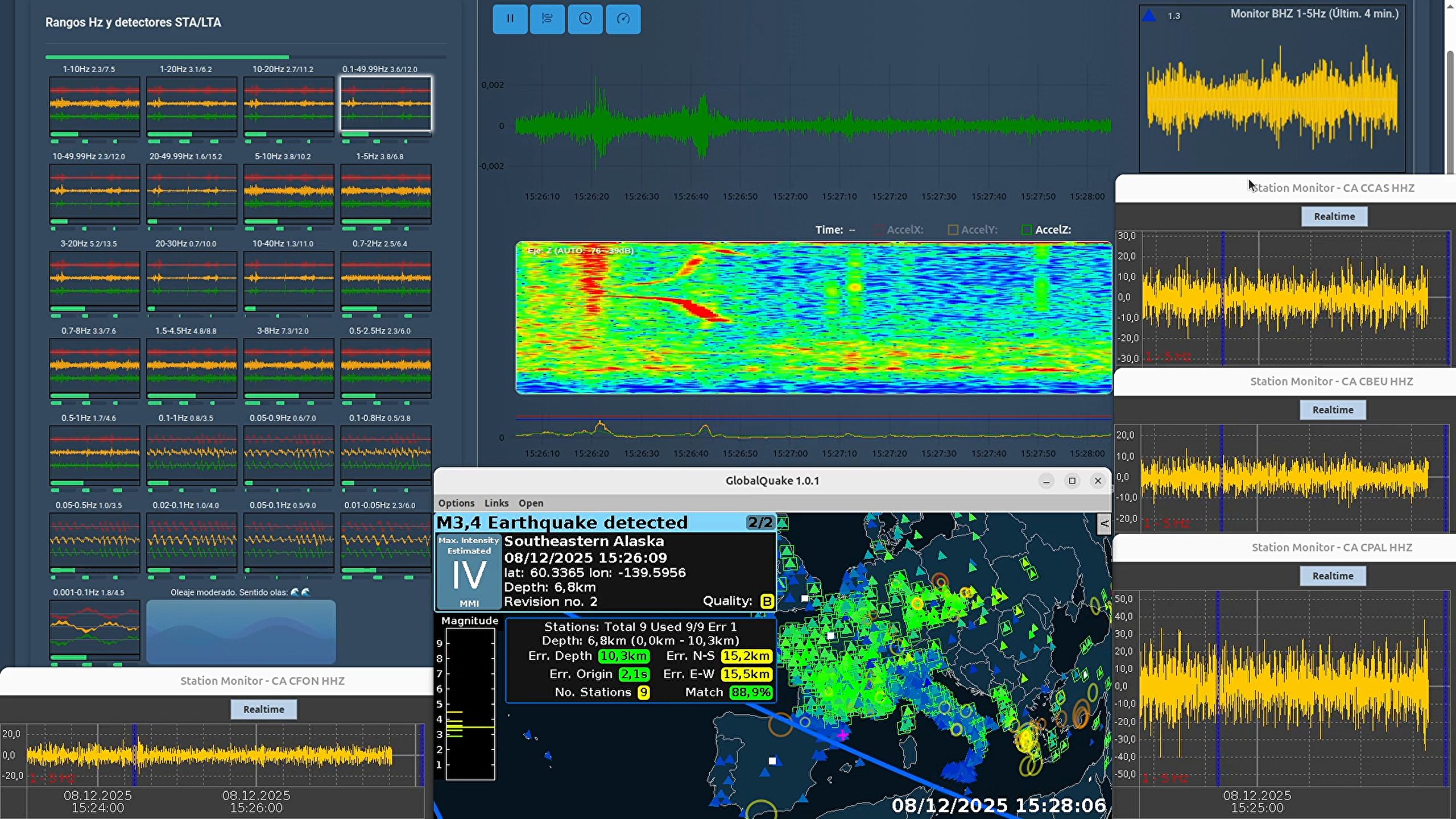Toggle the AccelZ channel checkbox
The image size is (1456, 819).
coord(1027,230)
